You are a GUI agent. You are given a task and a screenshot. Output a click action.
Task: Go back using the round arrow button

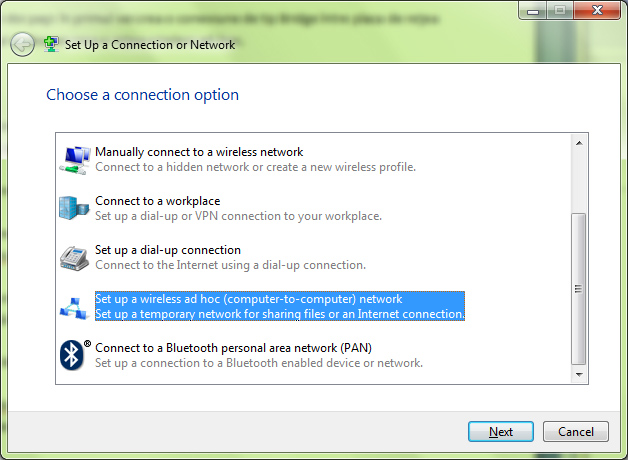[22, 44]
